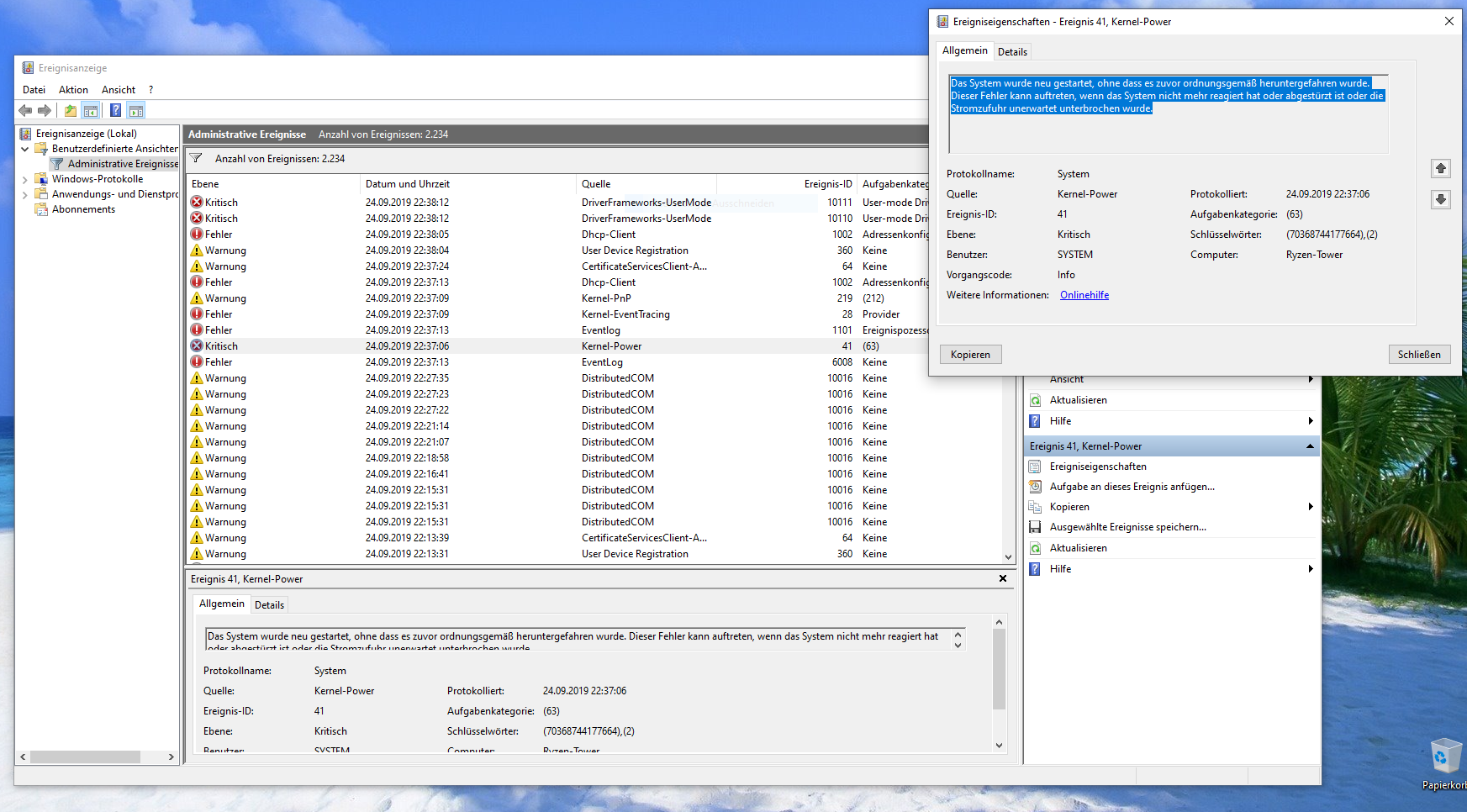Select Allgemein tab in the properties dialog
The height and width of the screenshot is (812, 1467).
[x=965, y=50]
